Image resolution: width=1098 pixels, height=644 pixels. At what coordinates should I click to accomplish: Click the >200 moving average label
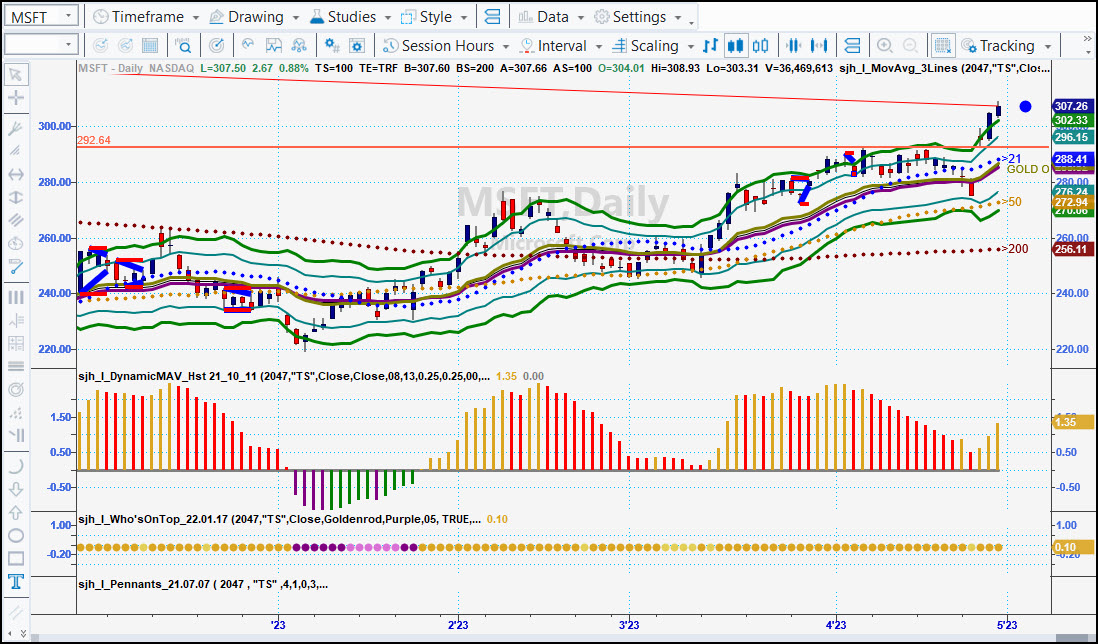coord(1015,248)
